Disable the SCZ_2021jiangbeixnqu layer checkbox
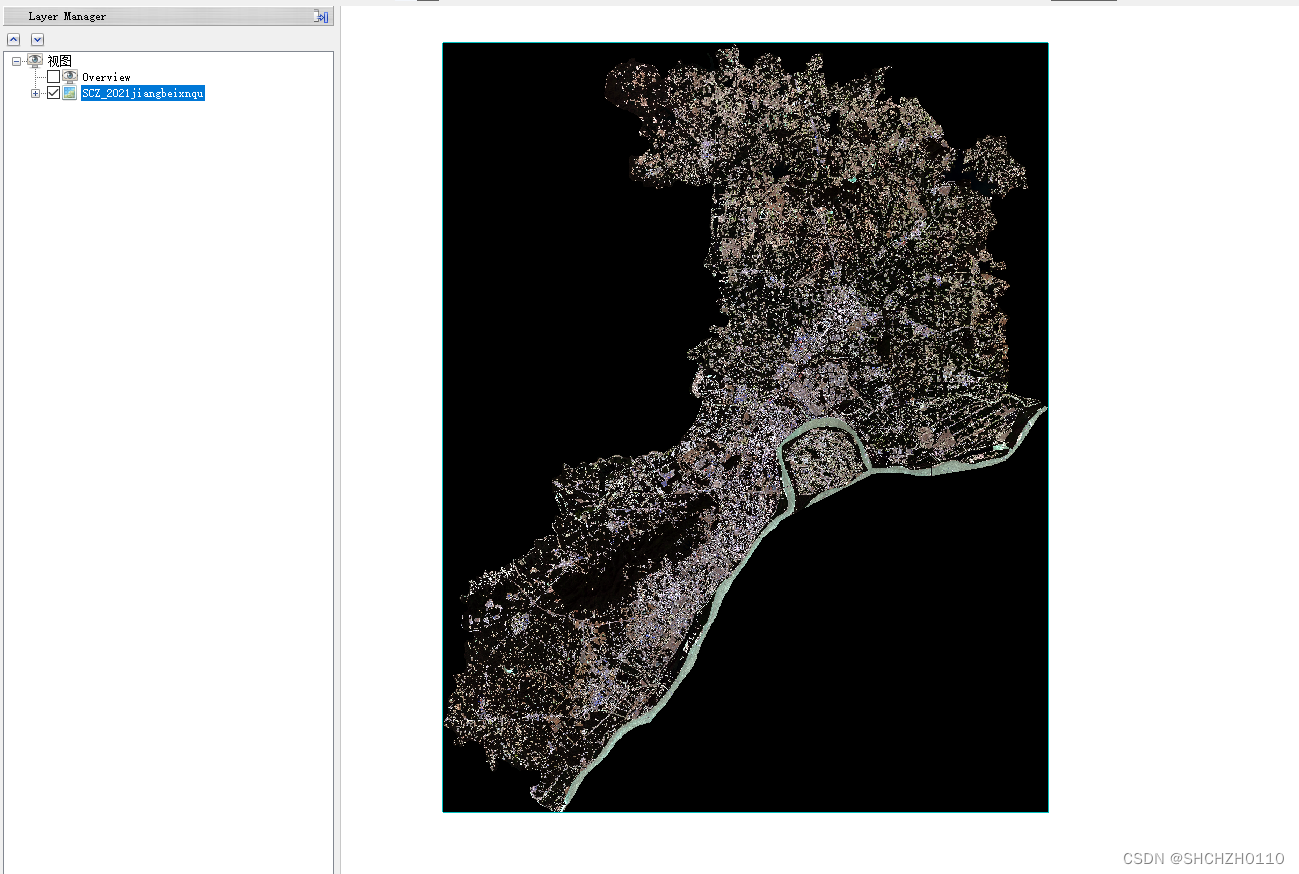The height and width of the screenshot is (874, 1299). pos(53,92)
